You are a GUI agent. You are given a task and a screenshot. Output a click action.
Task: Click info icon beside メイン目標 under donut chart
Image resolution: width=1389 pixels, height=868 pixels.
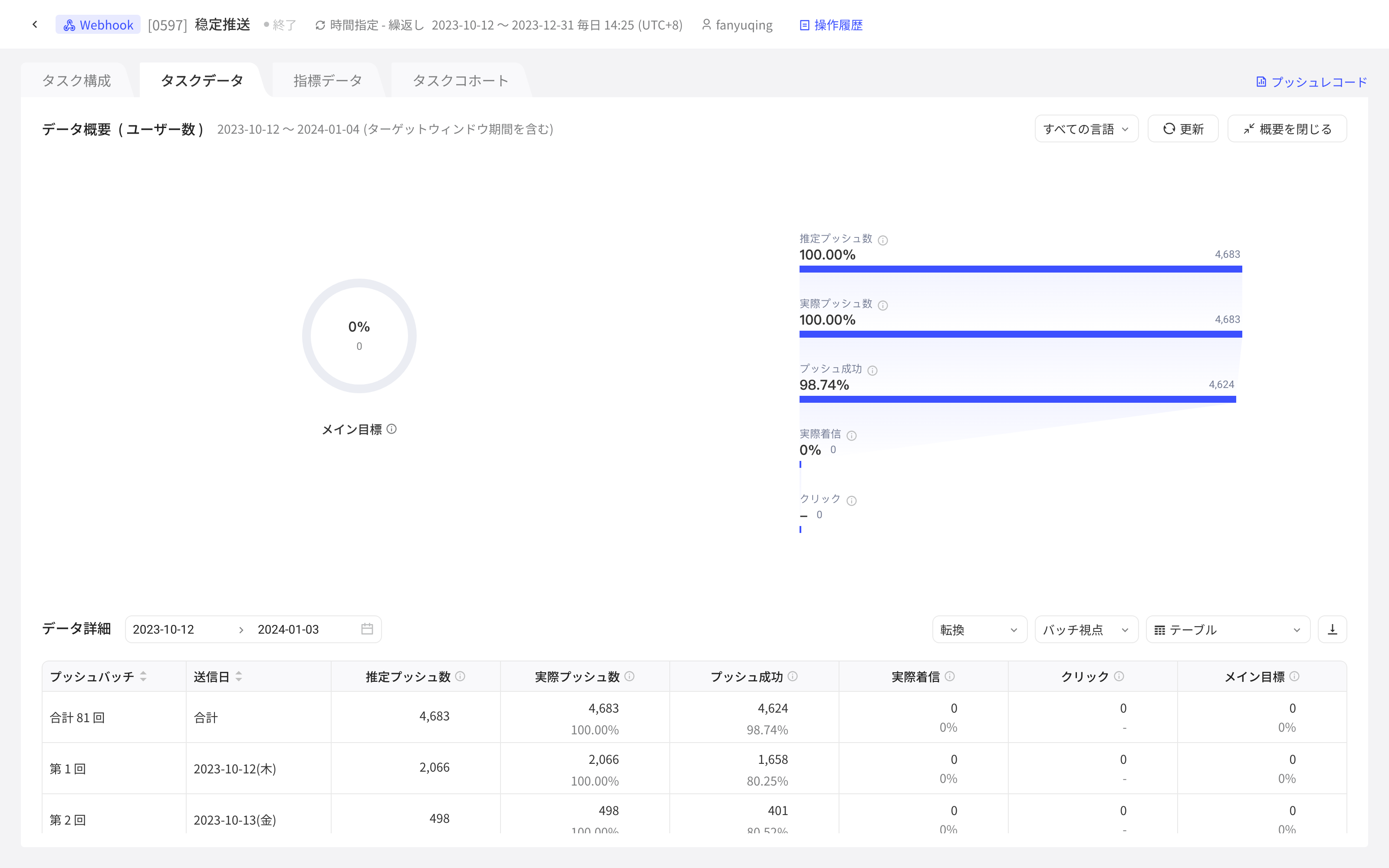(392, 429)
